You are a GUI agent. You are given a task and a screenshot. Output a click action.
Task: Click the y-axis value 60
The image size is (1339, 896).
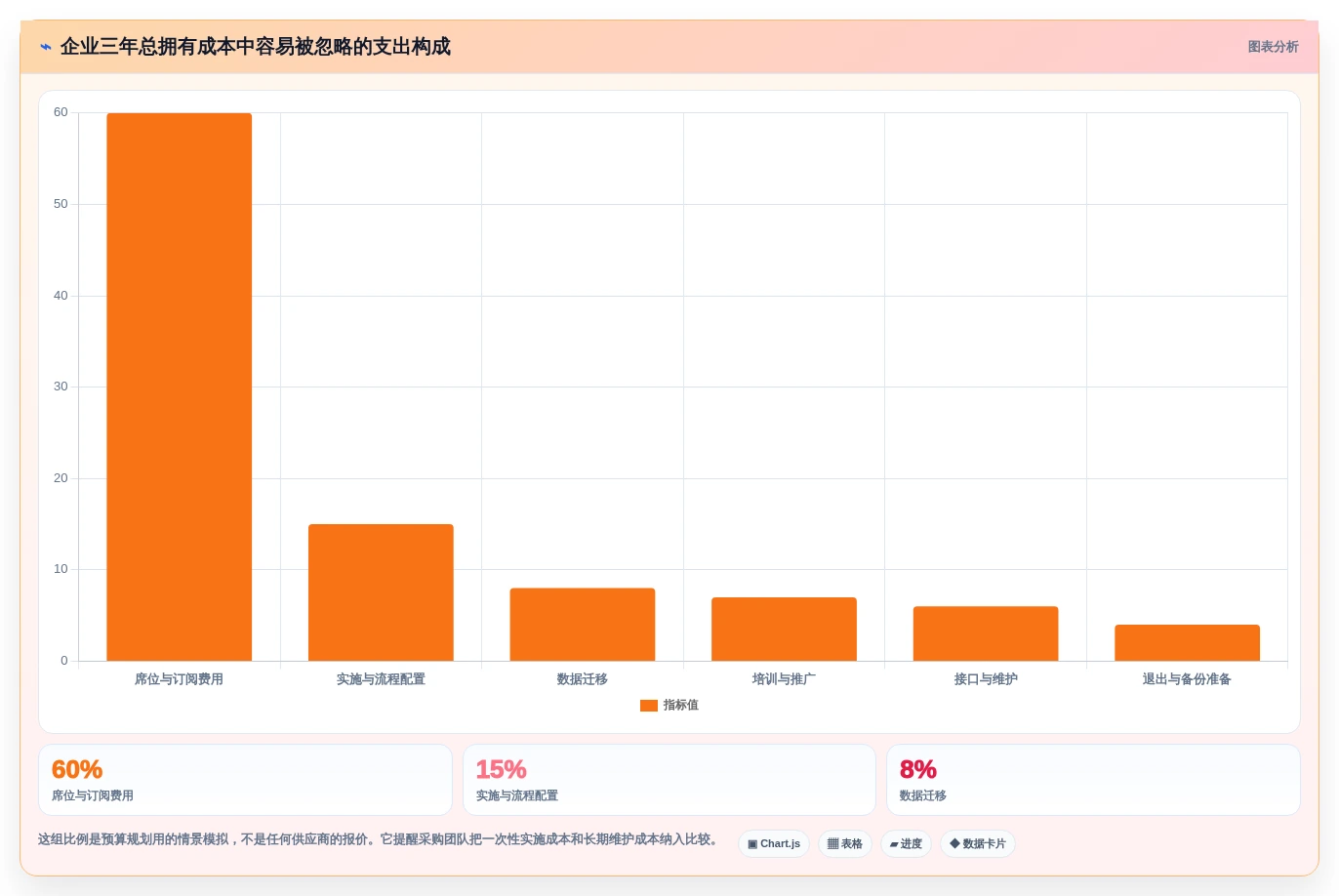tap(61, 113)
